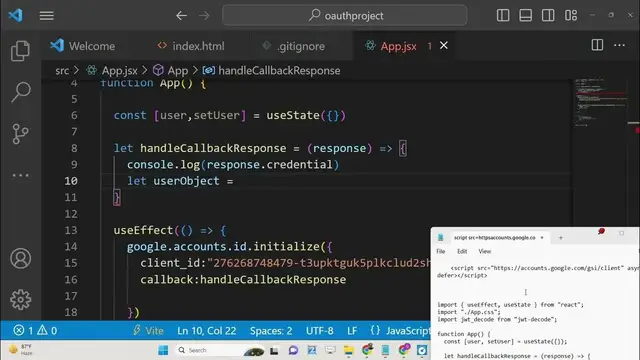The width and height of the screenshot is (640, 360).
Task: Switch to the index.html tab
Action: (191, 46)
